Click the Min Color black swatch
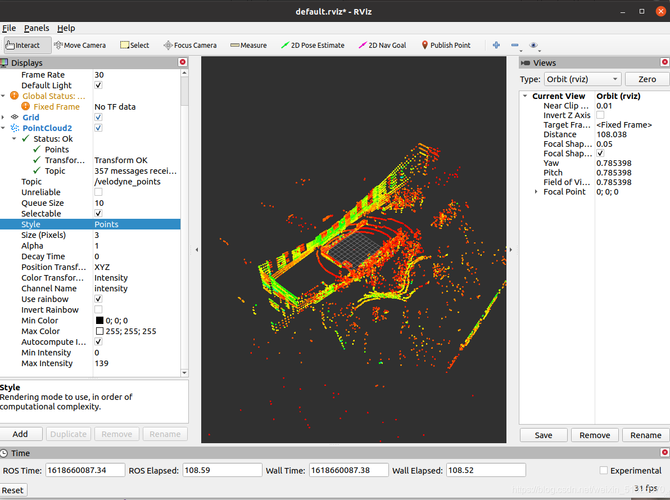Viewport: 670px width, 500px height. pyautogui.click(x=100, y=320)
